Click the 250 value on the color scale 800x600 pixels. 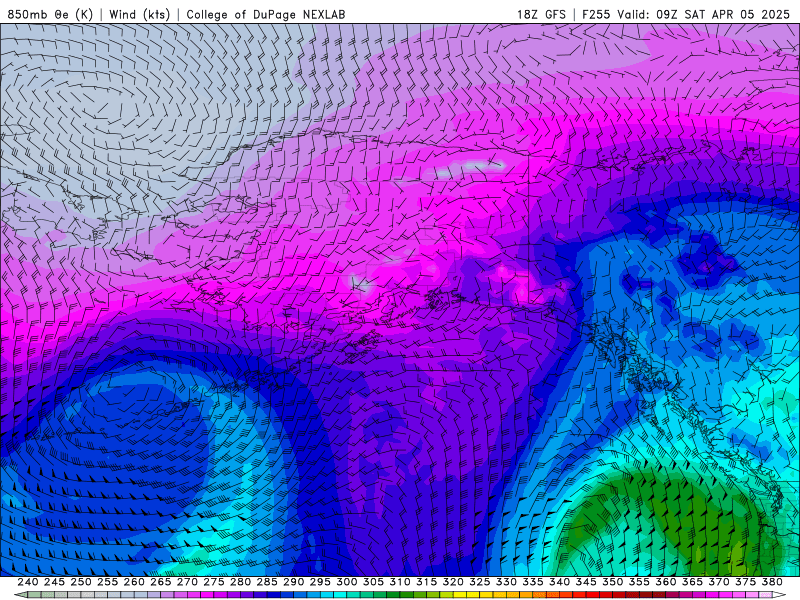[81, 582]
